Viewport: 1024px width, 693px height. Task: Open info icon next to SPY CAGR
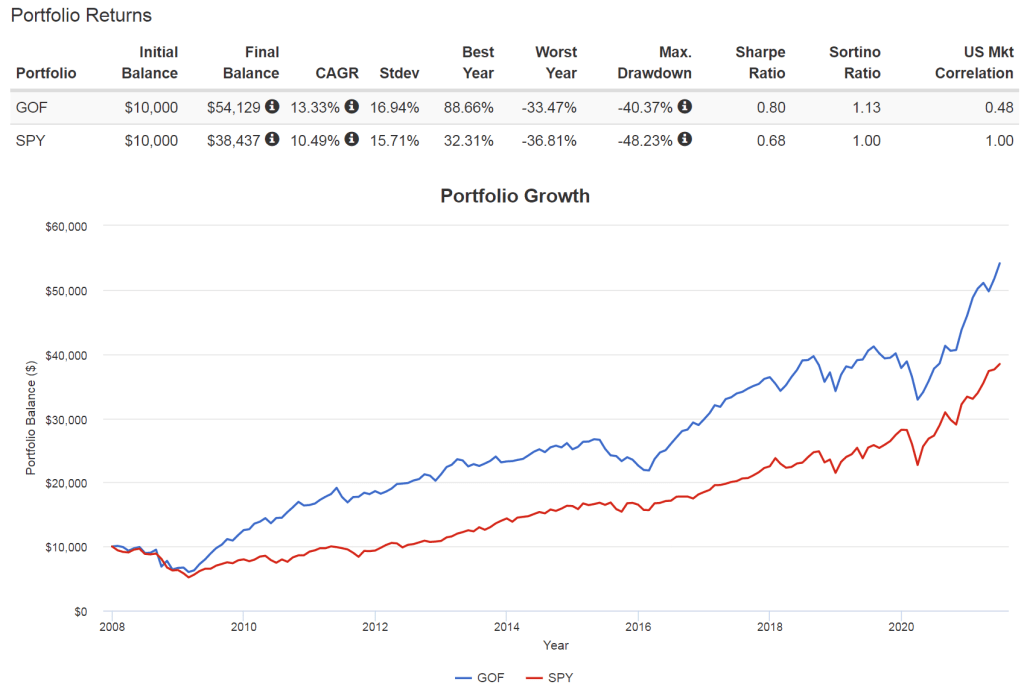pyautogui.click(x=352, y=140)
